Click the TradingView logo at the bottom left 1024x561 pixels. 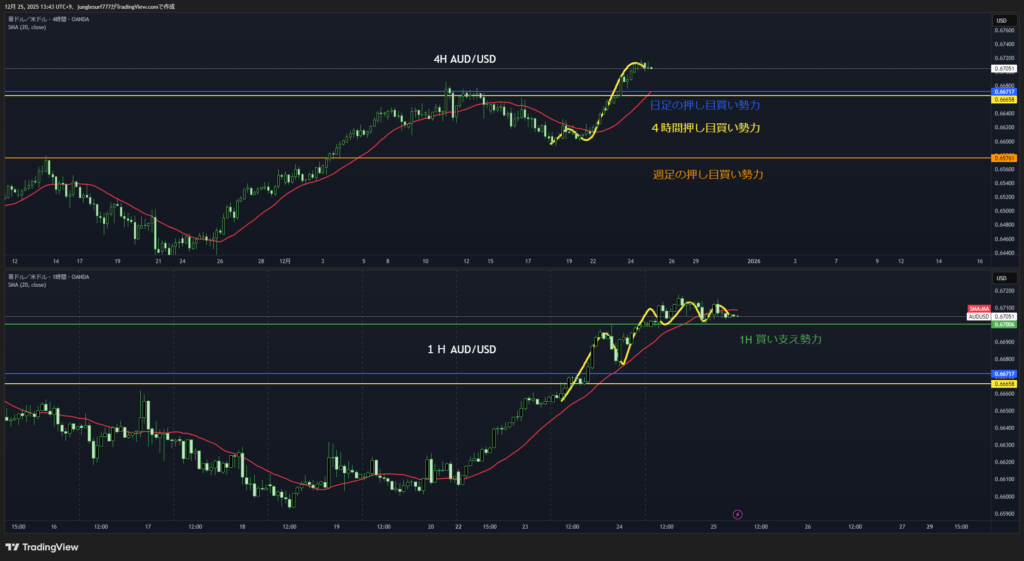click(x=42, y=547)
